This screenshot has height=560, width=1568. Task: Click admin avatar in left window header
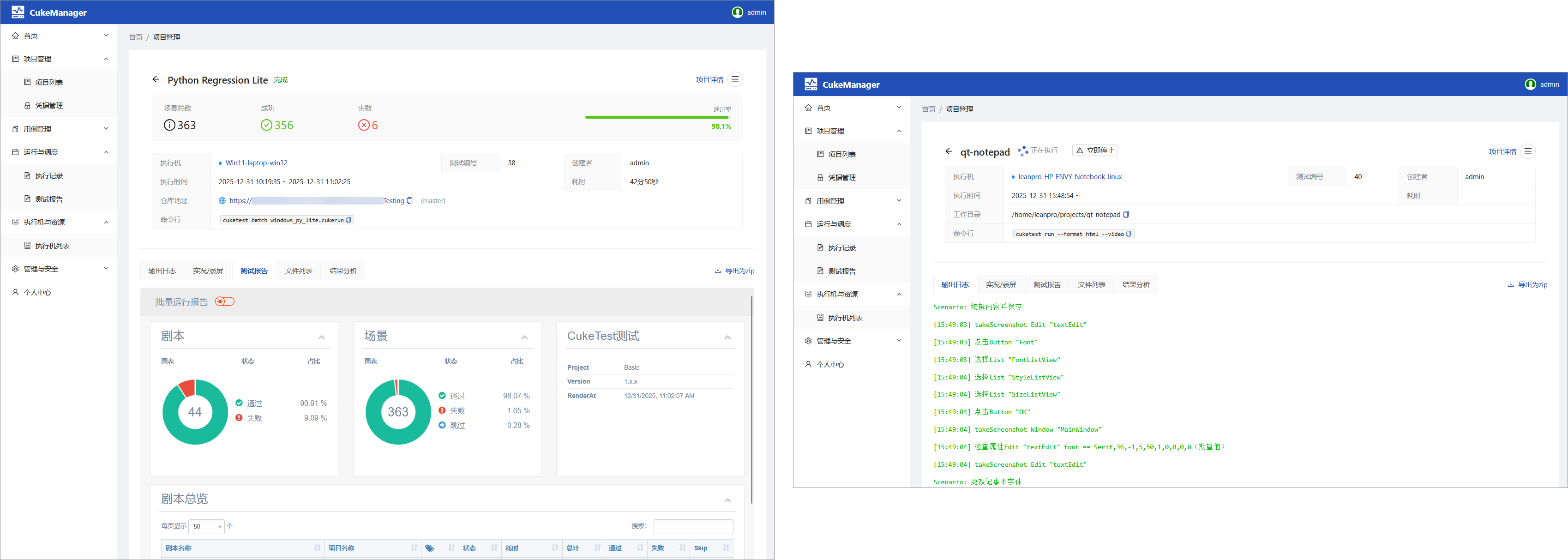[737, 12]
